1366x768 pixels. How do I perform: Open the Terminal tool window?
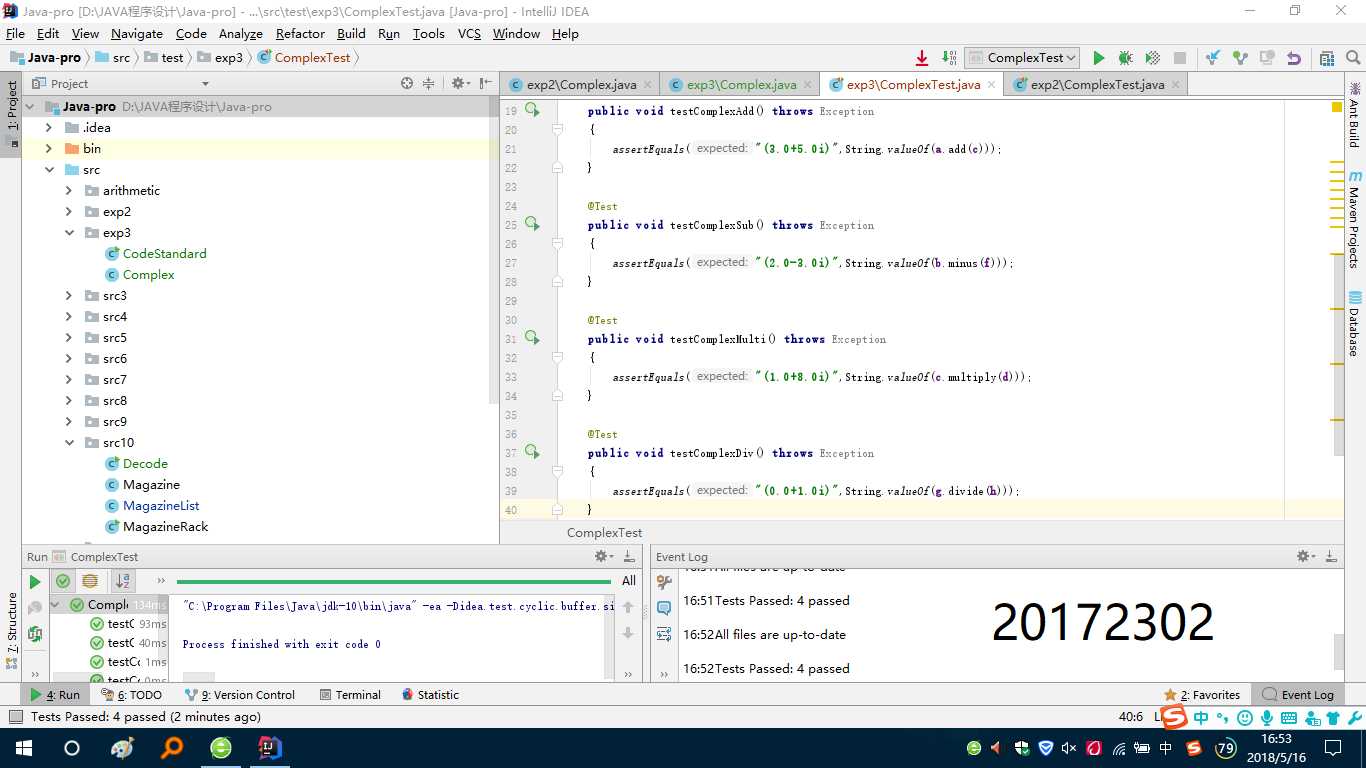[x=350, y=695]
